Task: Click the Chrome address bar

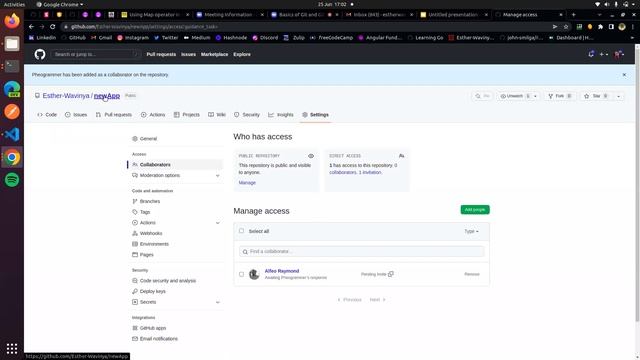Action: tap(306, 27)
